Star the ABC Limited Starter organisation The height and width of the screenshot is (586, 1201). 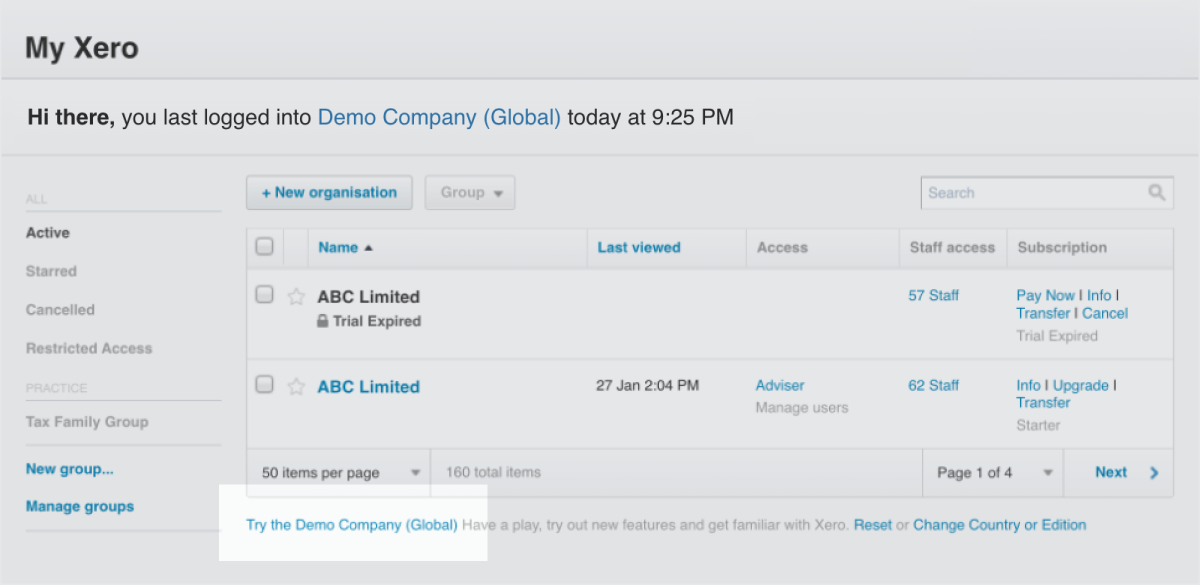pyautogui.click(x=296, y=386)
